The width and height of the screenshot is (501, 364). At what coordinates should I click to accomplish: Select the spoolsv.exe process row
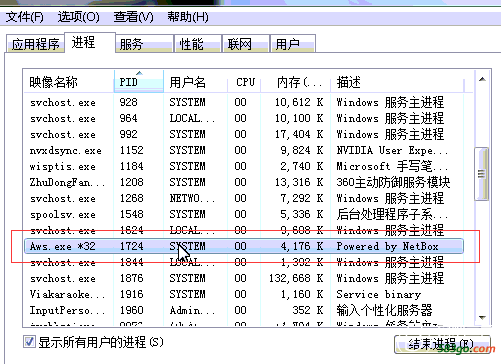(x=244, y=214)
